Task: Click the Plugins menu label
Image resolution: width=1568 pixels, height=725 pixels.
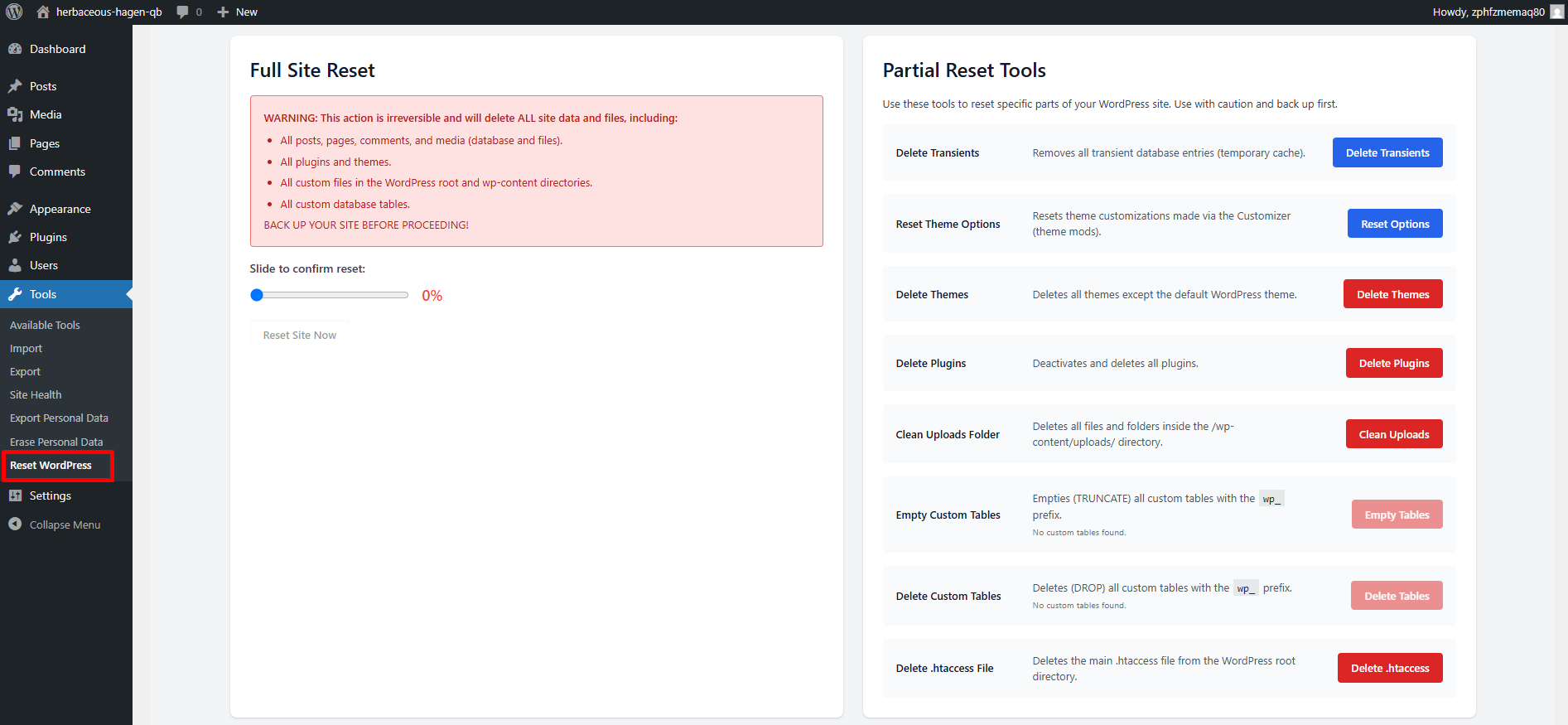Action: pyautogui.click(x=48, y=237)
